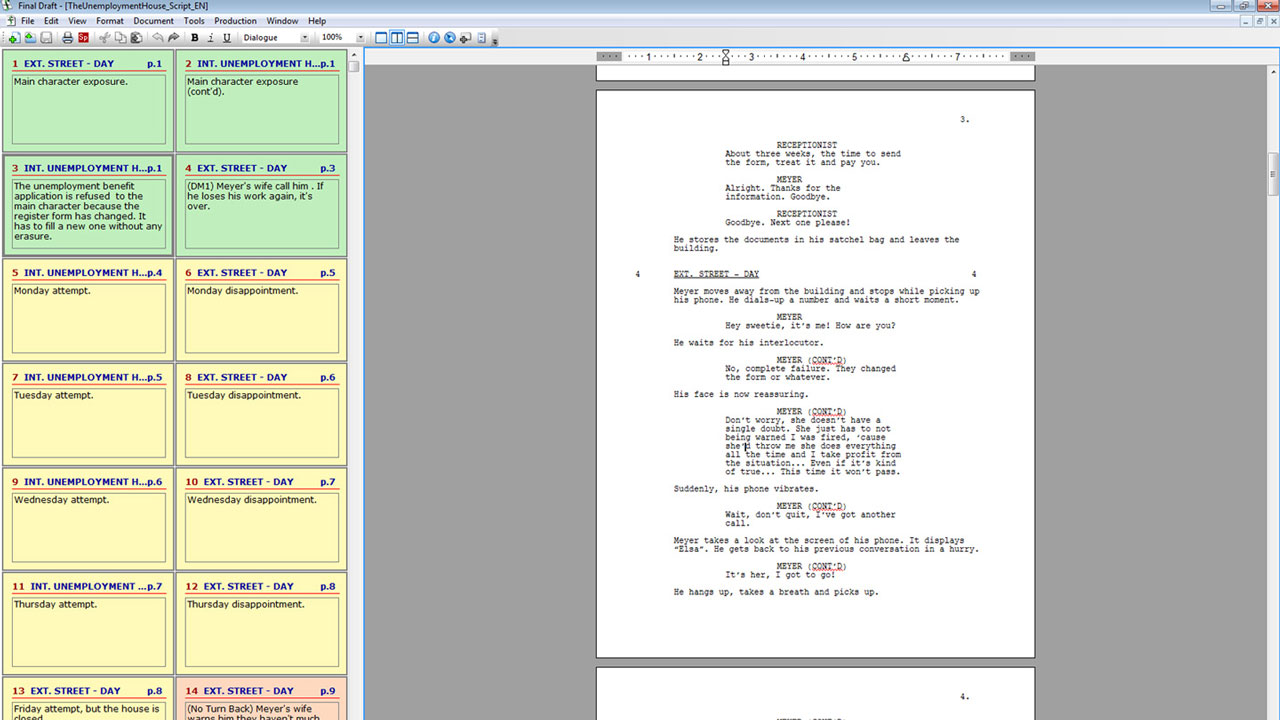The image size is (1280, 720).
Task: Run the red Sp spell check icon
Action: pyautogui.click(x=83, y=38)
